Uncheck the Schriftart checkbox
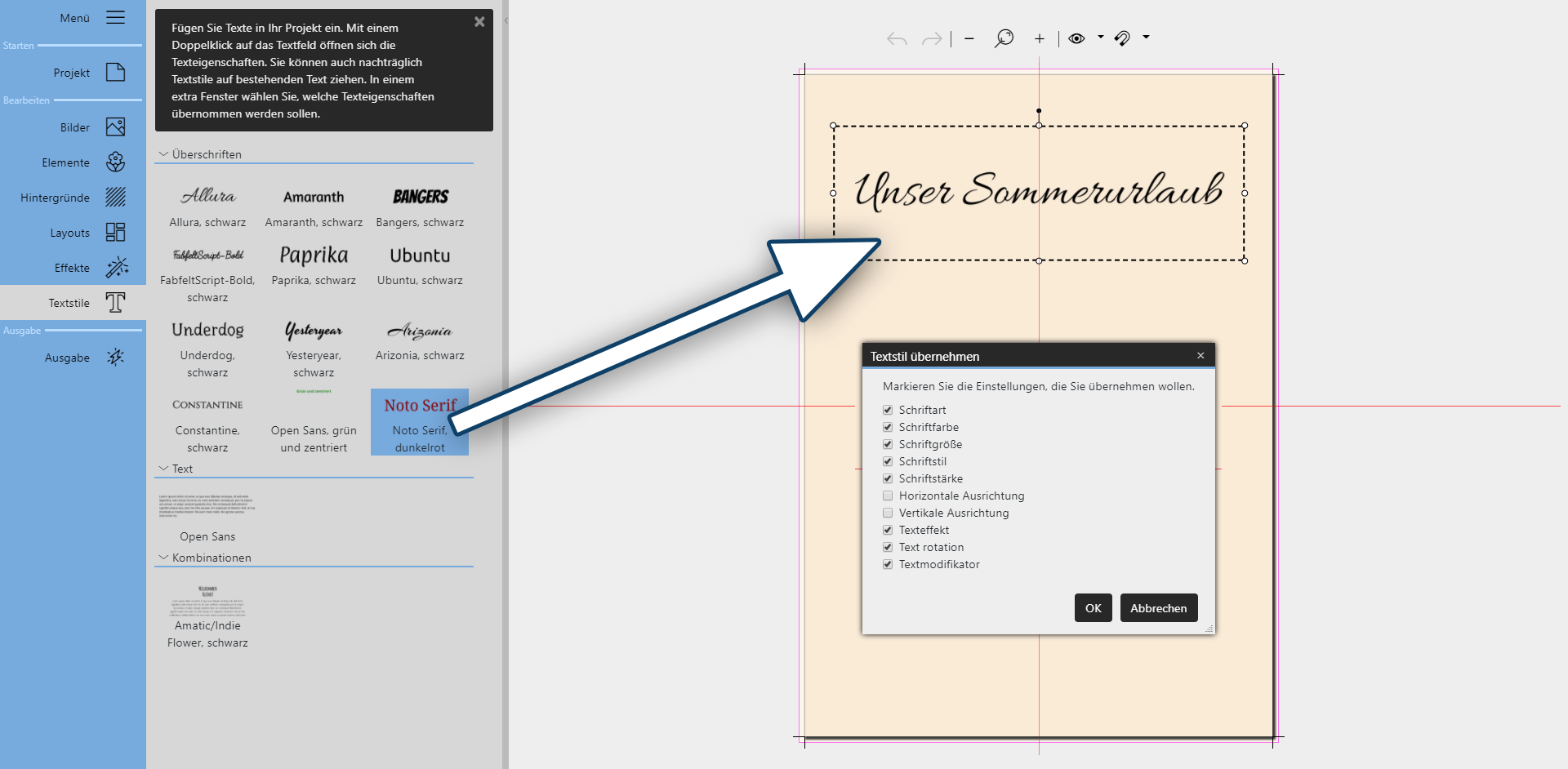 click(888, 410)
